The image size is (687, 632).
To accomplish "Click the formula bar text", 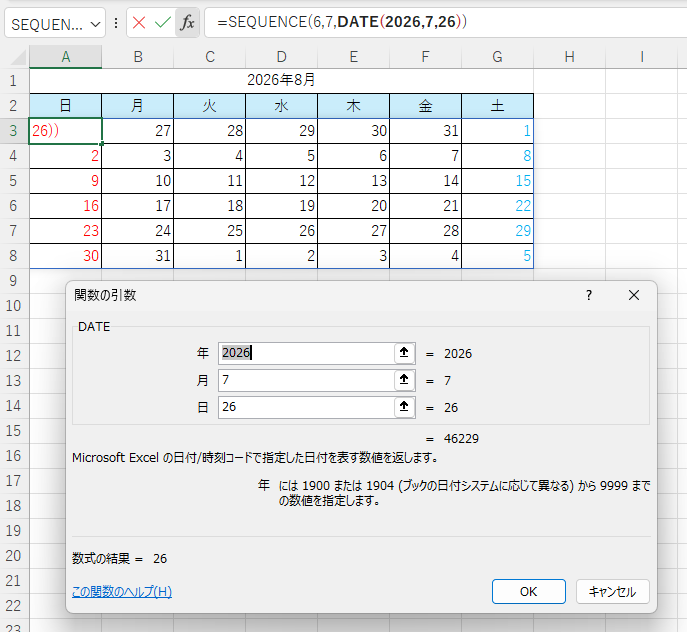I will tap(342, 22).
